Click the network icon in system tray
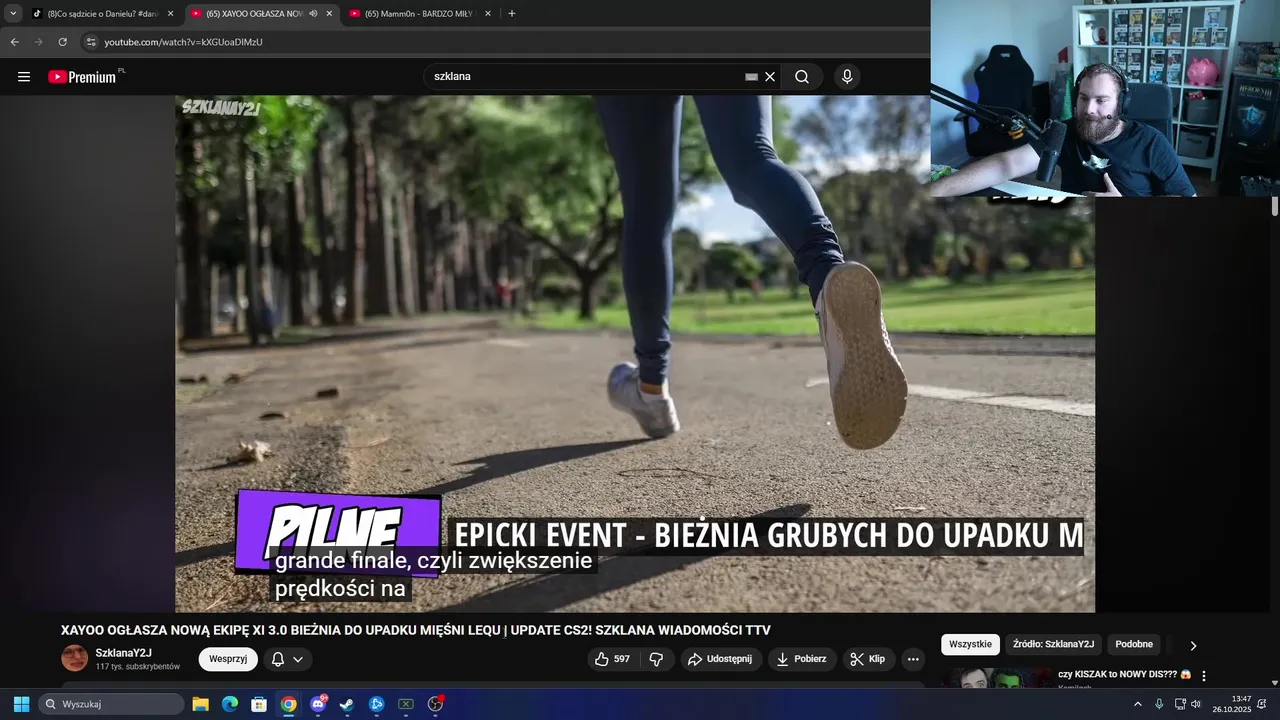Image resolution: width=1280 pixels, height=720 pixels. [1180, 704]
